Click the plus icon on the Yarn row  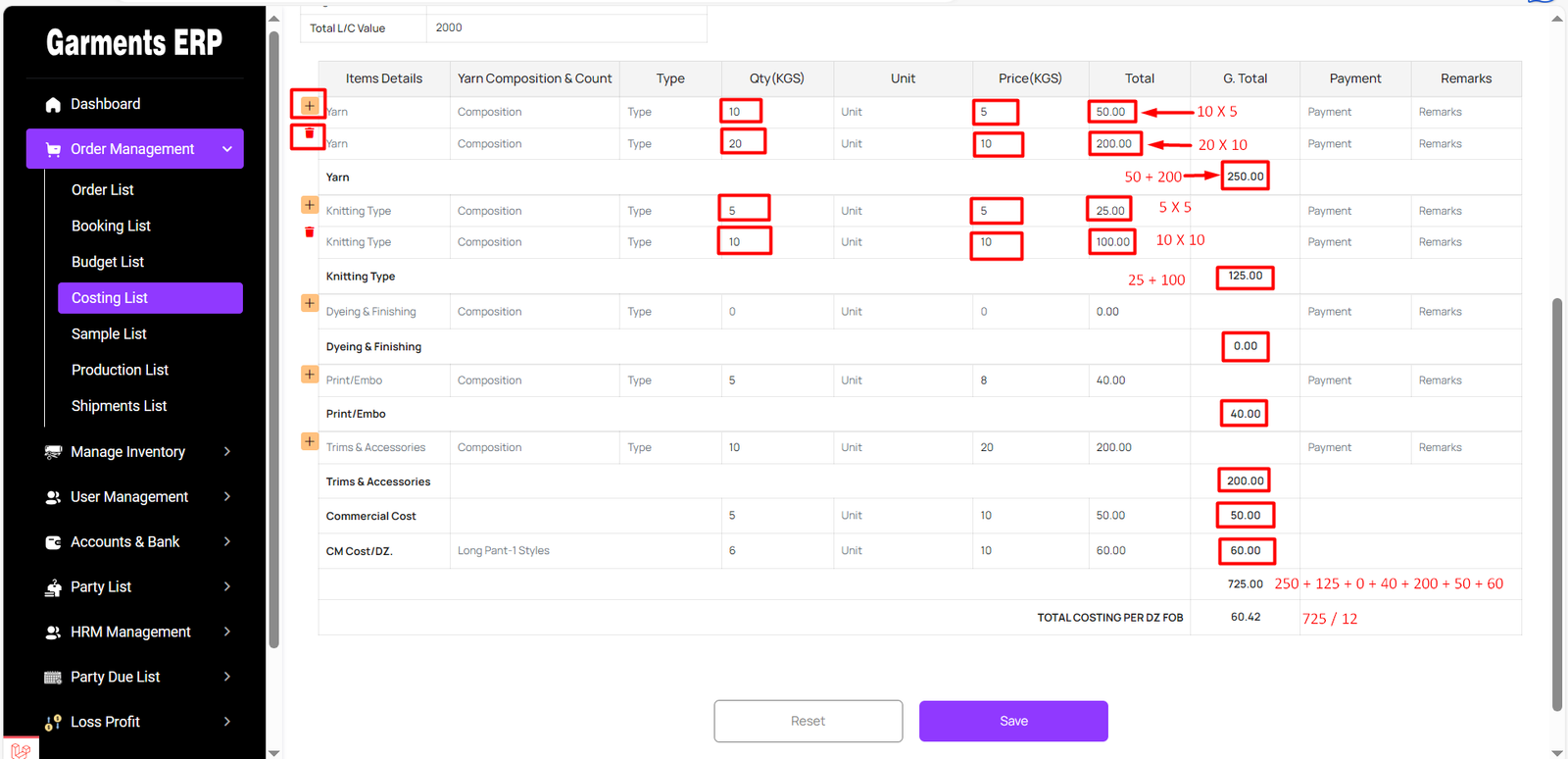[309, 105]
